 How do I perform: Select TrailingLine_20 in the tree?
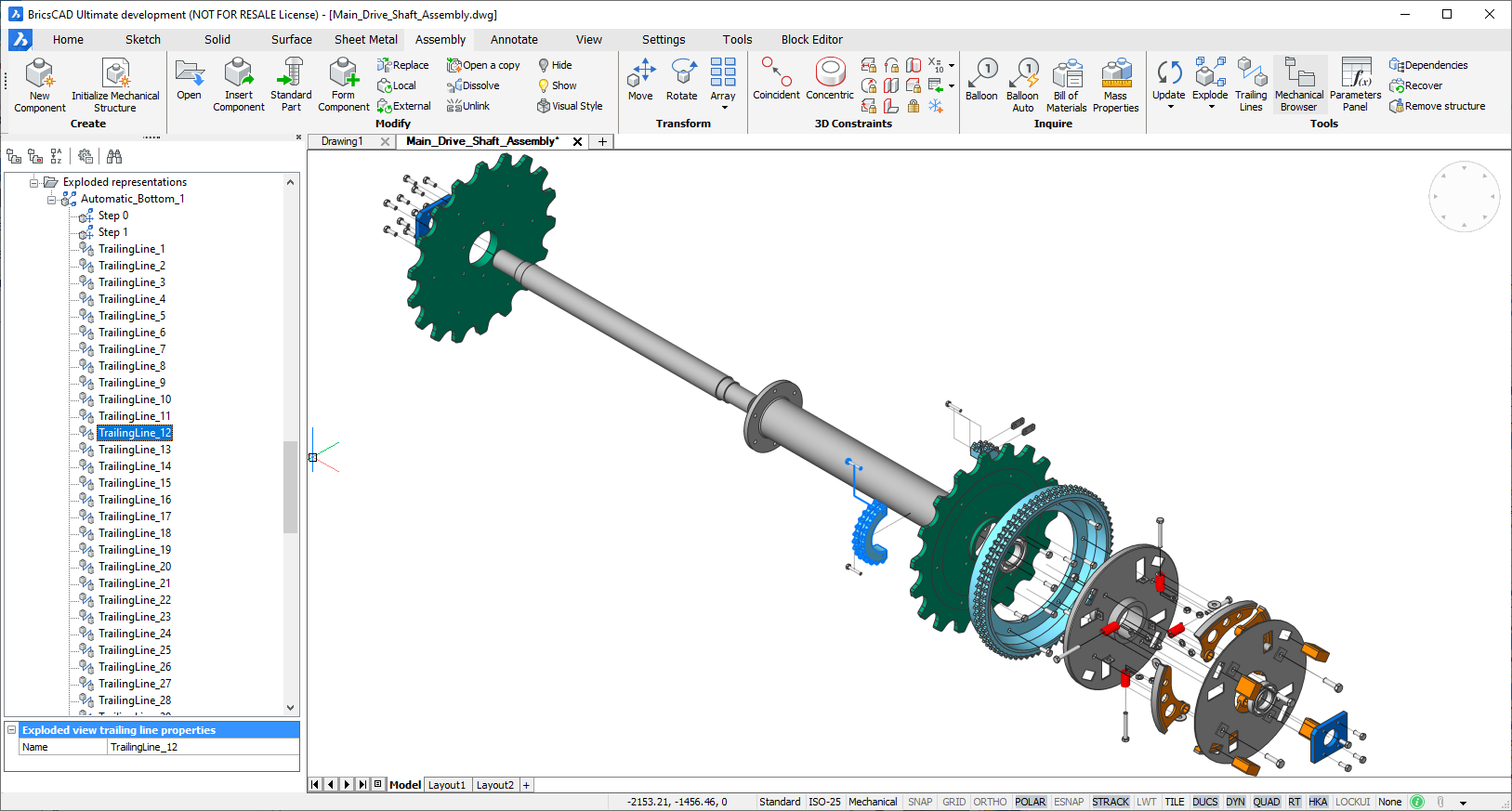pos(135,567)
